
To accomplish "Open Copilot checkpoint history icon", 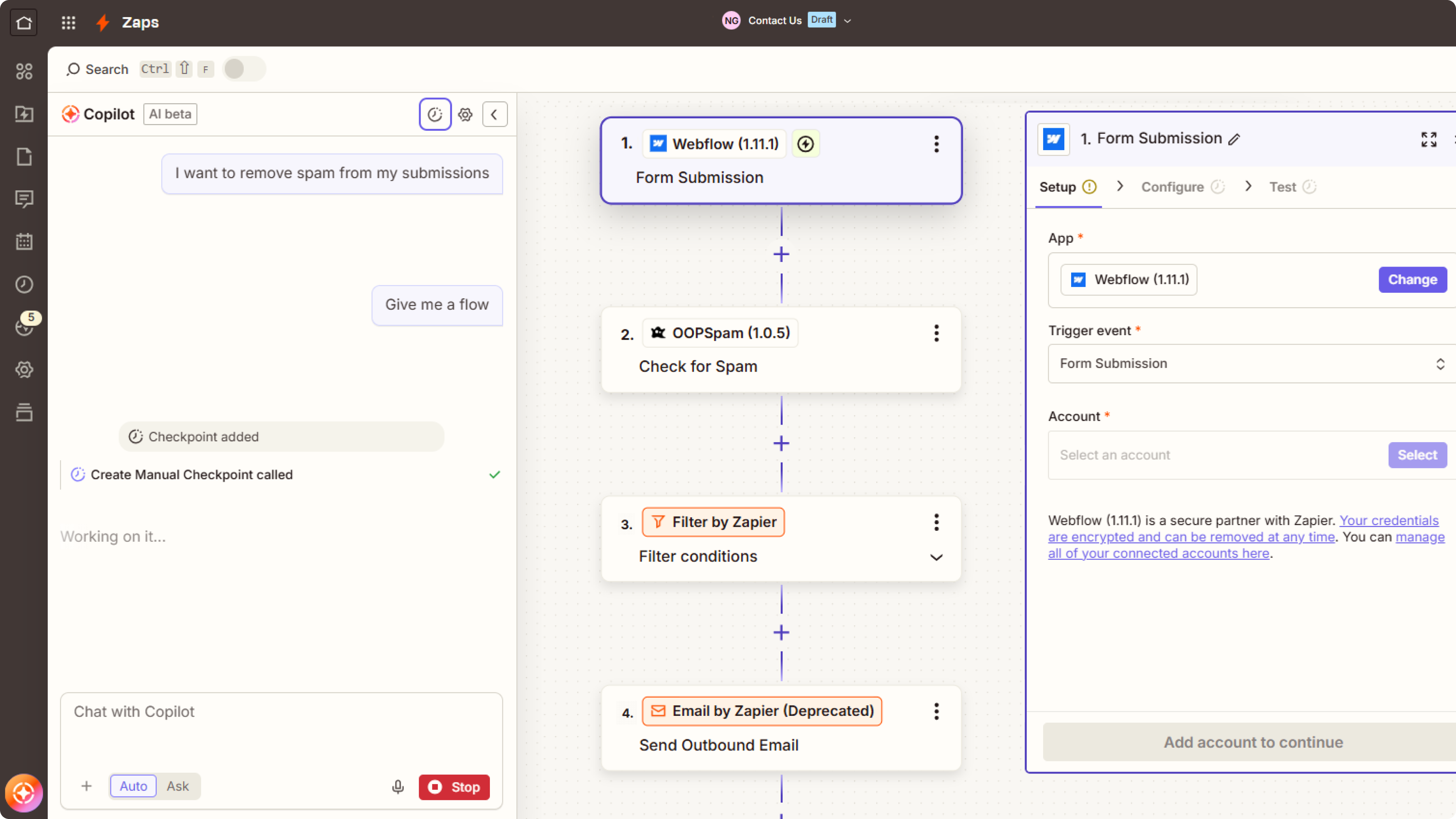I will coord(435,115).
